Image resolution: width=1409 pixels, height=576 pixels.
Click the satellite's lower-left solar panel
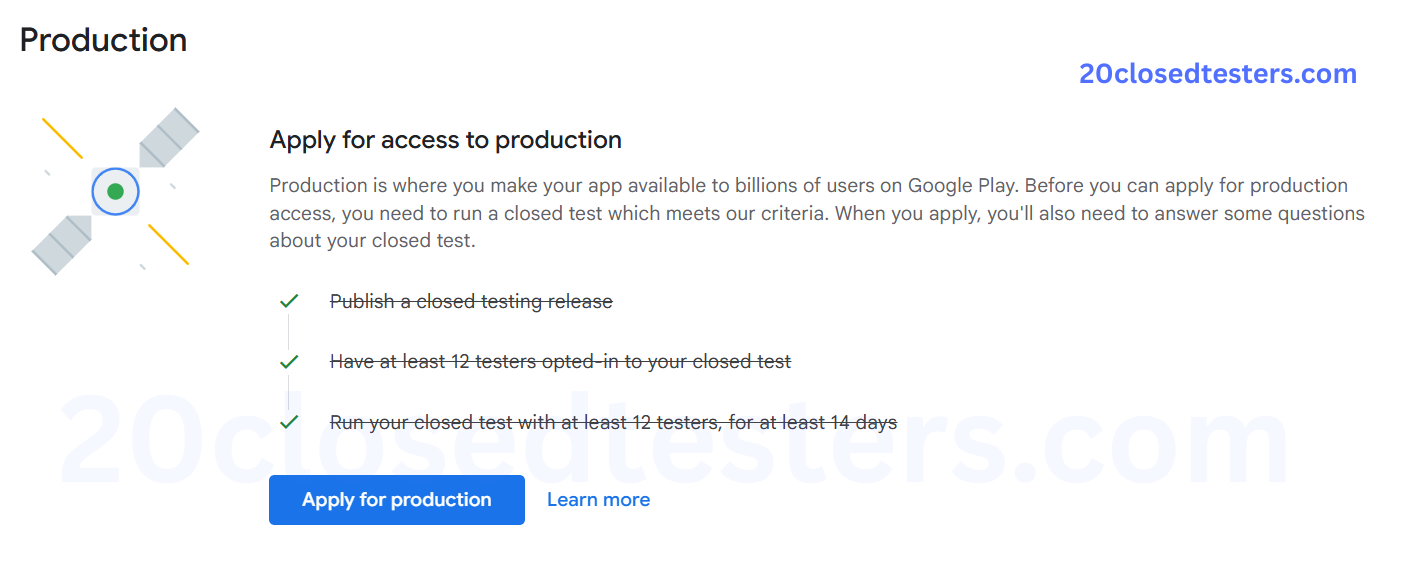[62, 244]
